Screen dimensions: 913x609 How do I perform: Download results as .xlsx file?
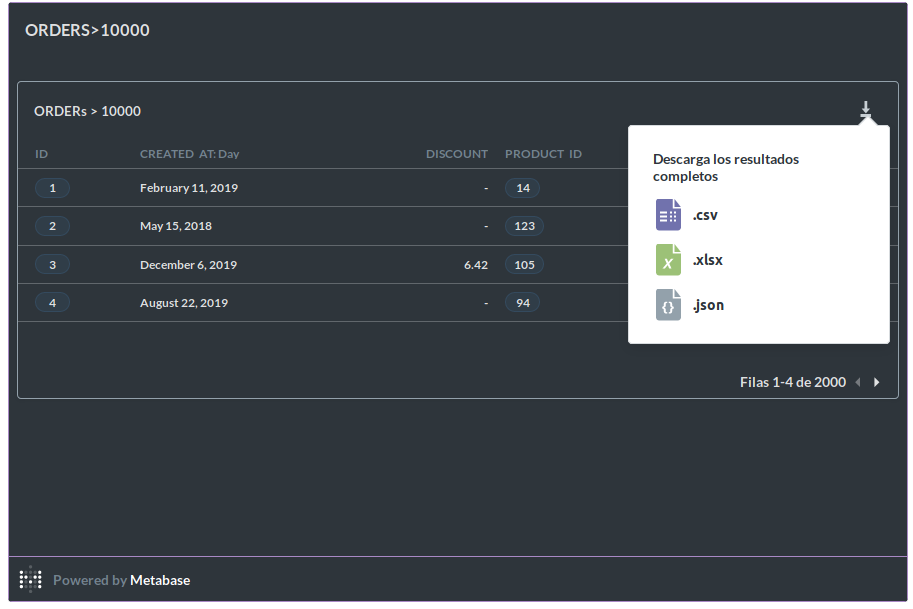point(689,260)
